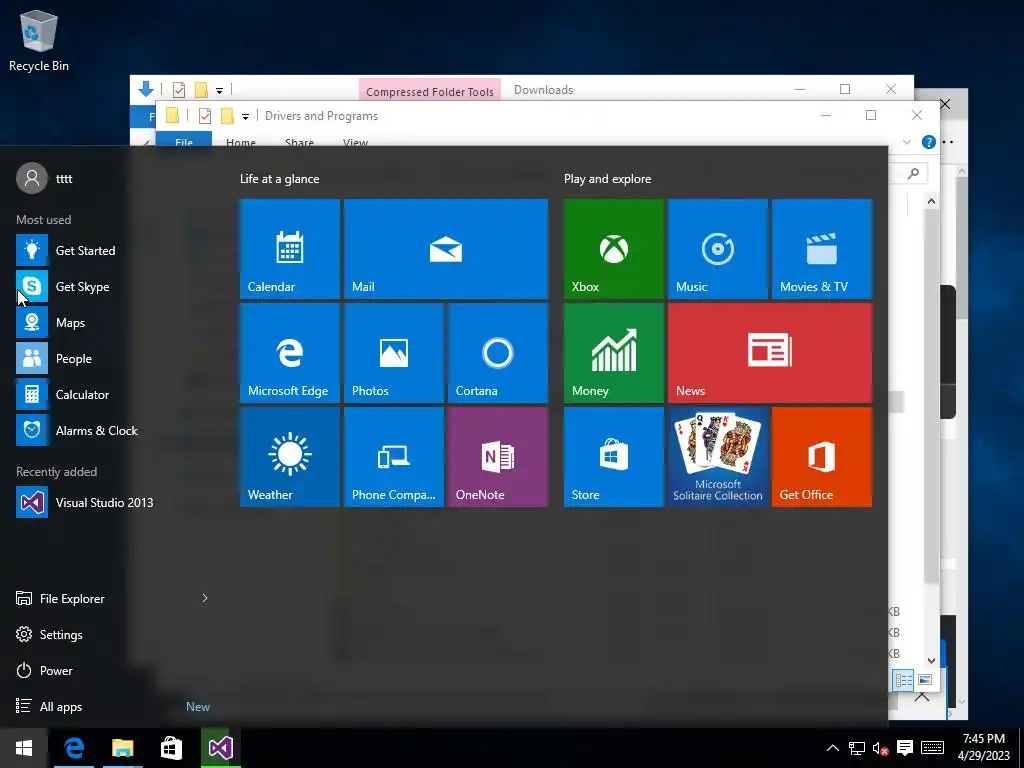
Task: Open quick access toolbar dropdown in Drivers and Programs
Action: click(x=246, y=116)
